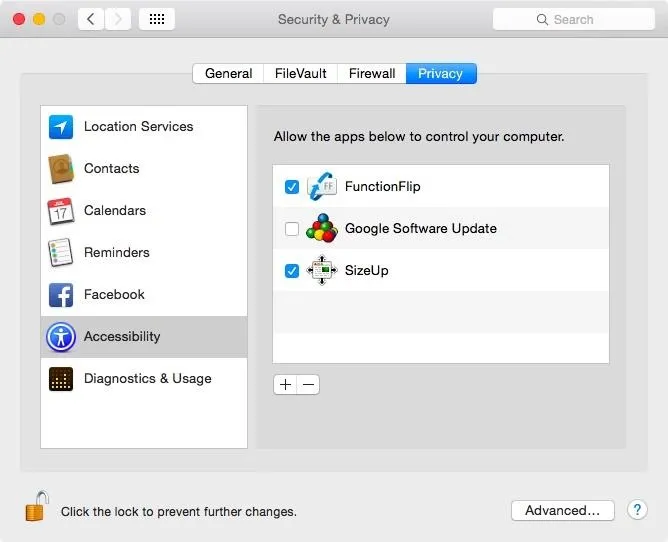Select the FunctionFlip app name
Viewport: 668px width, 542px height.
click(383, 186)
